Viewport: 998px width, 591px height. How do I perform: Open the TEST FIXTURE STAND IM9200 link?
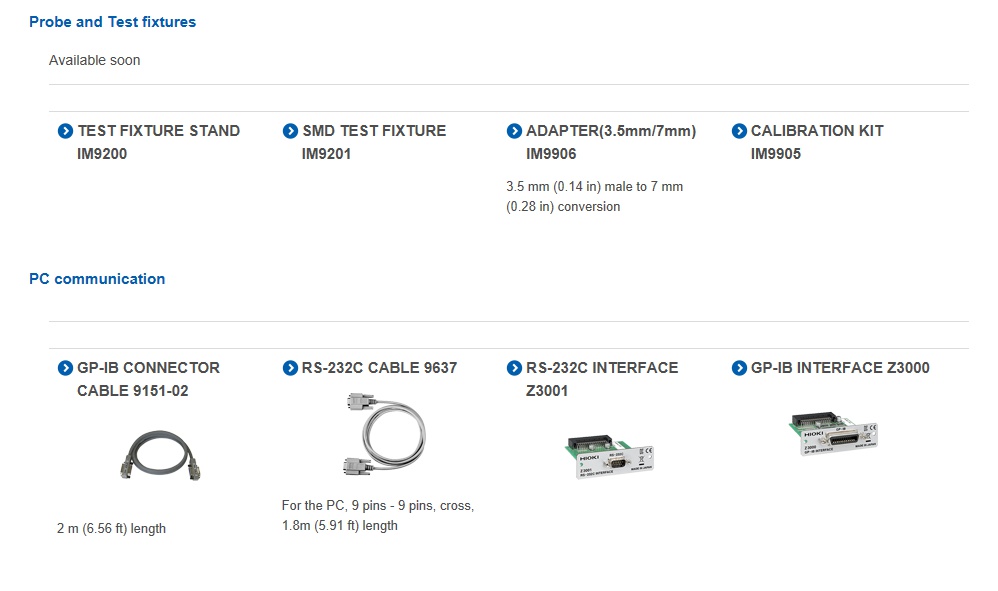click(158, 142)
